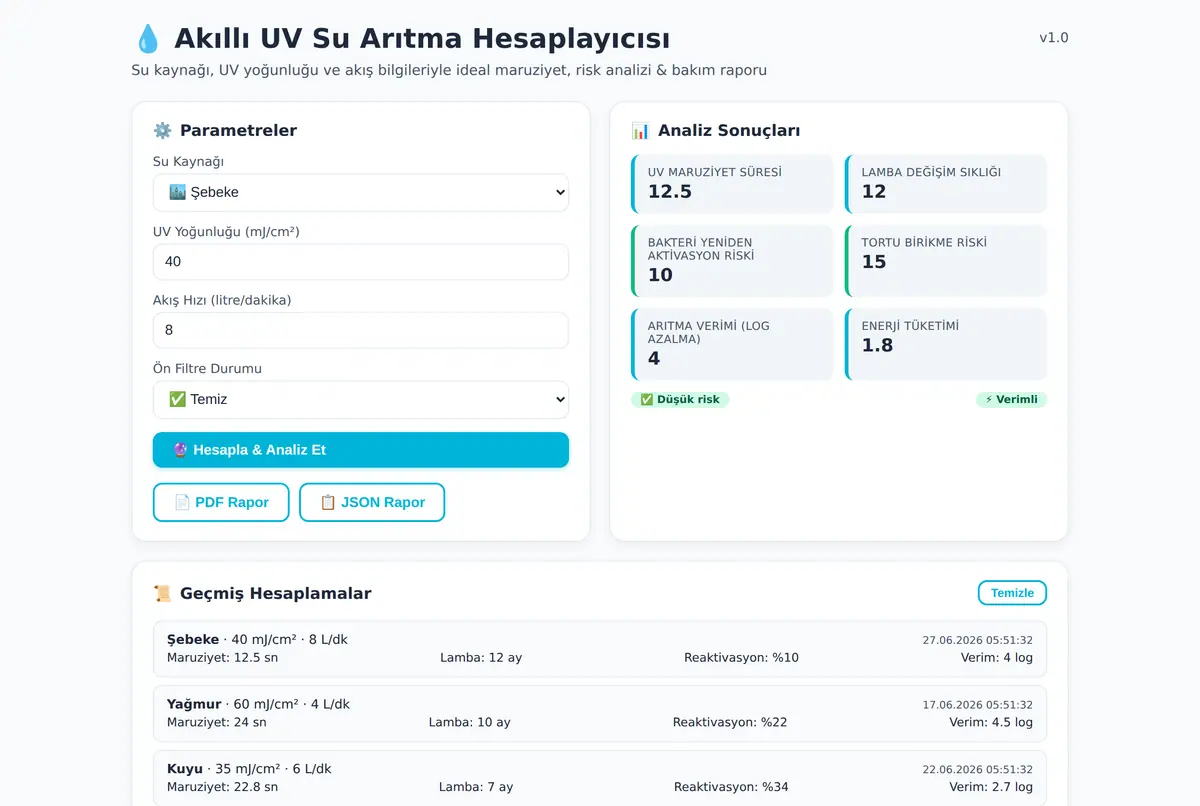The height and width of the screenshot is (806, 1200).
Task: Select the Arıtma Verimi (Log Azalma) card
Action: click(732, 344)
